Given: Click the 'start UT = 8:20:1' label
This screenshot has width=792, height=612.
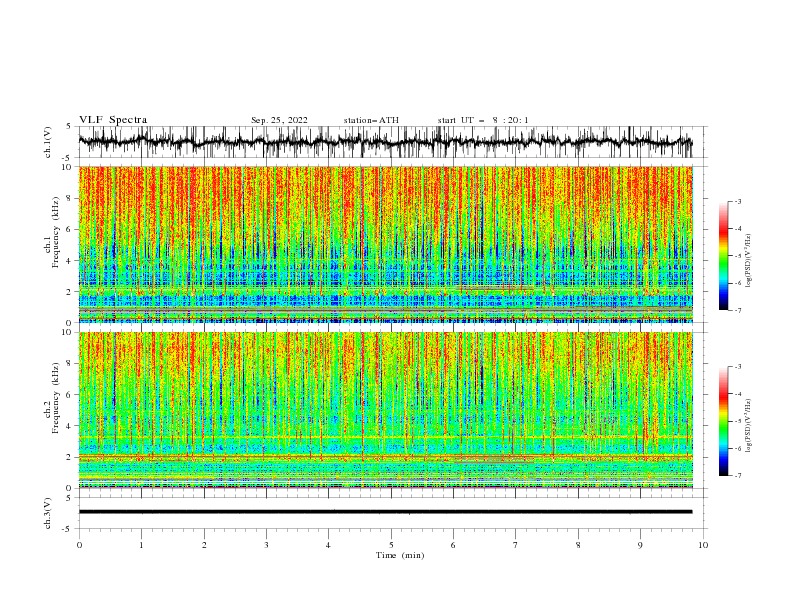Looking at the screenshot, I should click(483, 120).
